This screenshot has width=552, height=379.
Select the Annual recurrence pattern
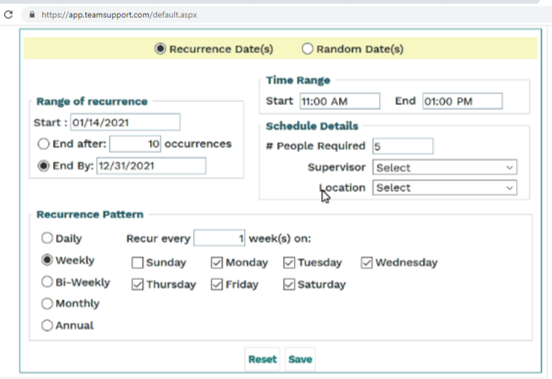coord(47,325)
